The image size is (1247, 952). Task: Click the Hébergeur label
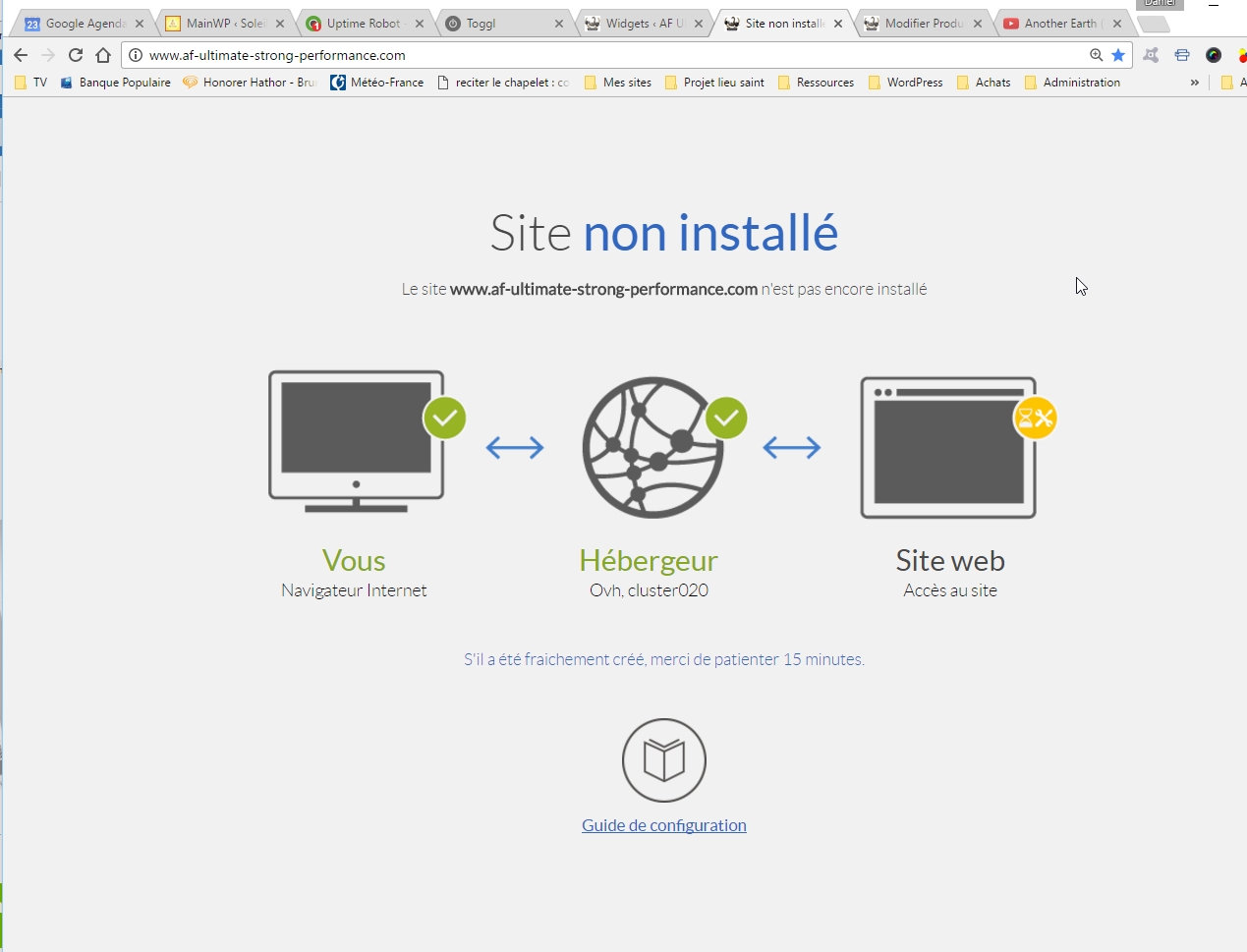(x=649, y=560)
